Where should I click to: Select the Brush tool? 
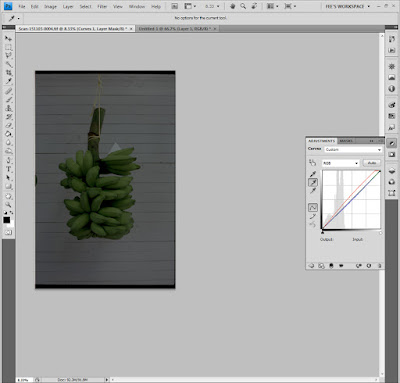point(8,100)
